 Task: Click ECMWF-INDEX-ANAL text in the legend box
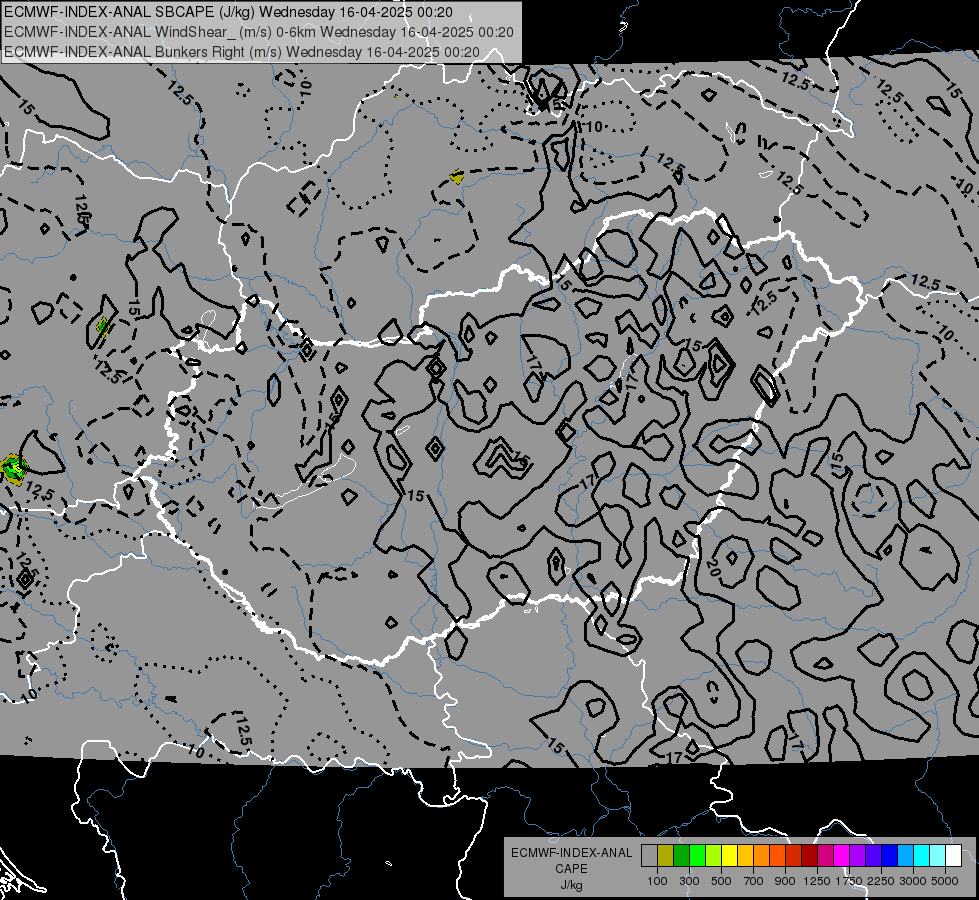pos(571,853)
